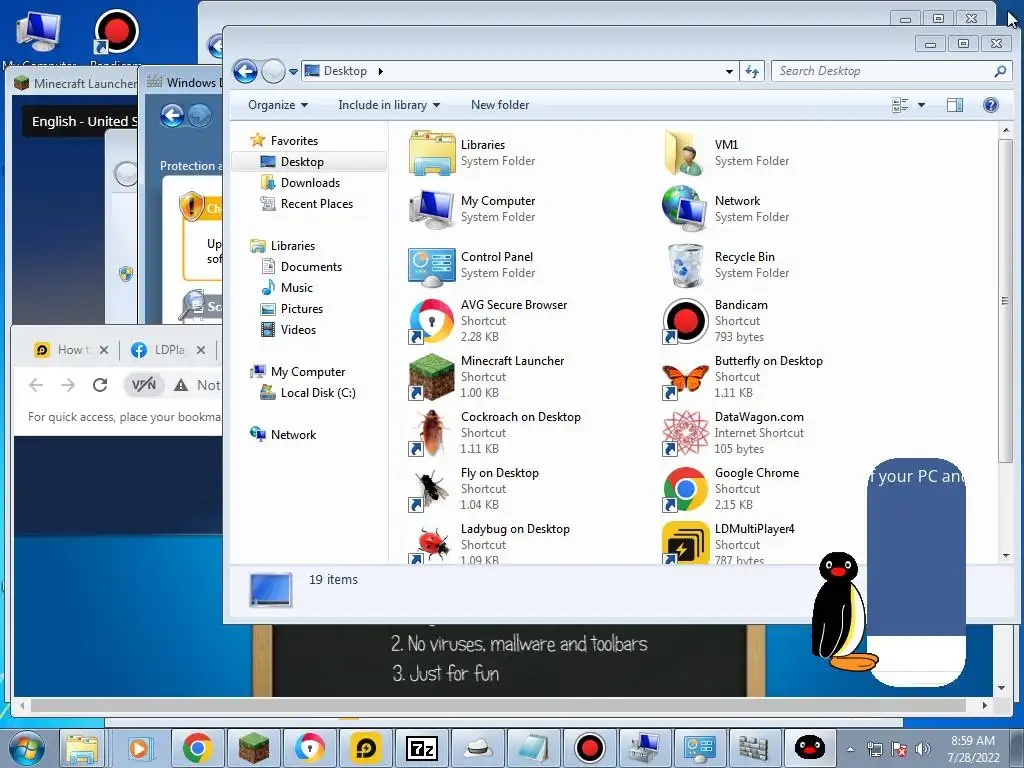Click the file list vertical scrollbar
The width and height of the screenshot is (1024, 768).
[x=1005, y=300]
